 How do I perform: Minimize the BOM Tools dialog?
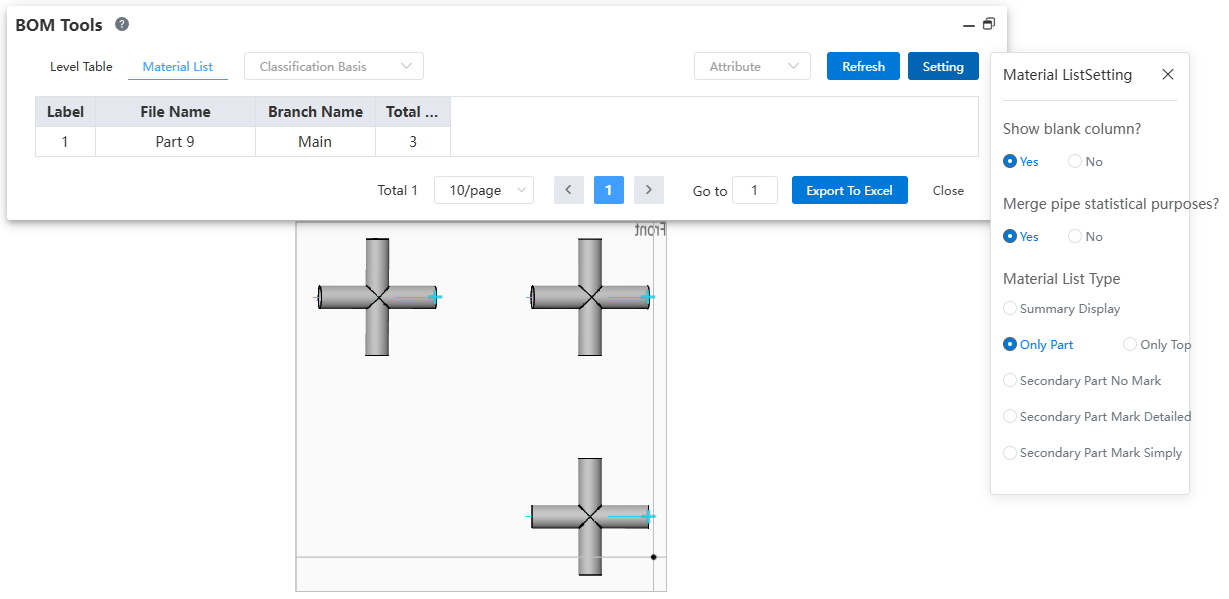969,25
